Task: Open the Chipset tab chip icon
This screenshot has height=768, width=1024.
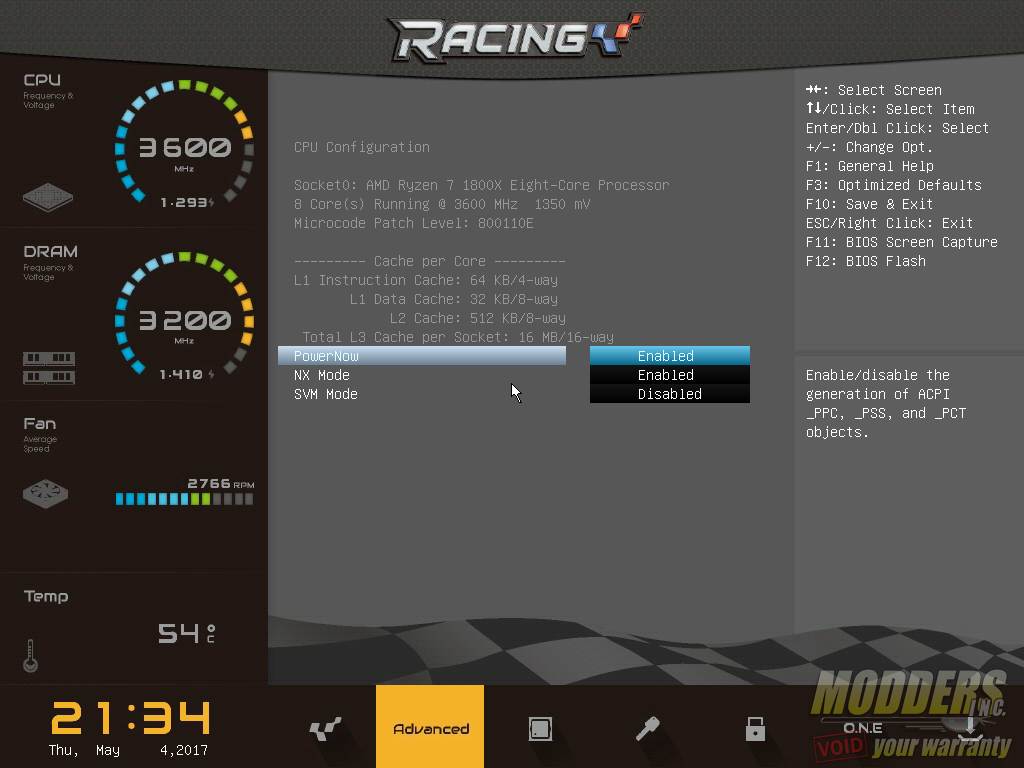Action: coord(540,728)
